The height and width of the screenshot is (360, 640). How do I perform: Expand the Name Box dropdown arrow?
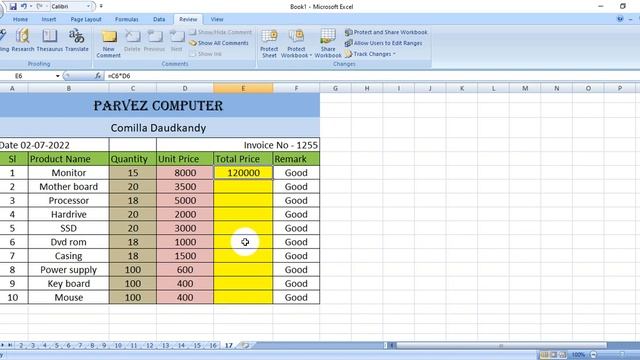(x=58, y=76)
